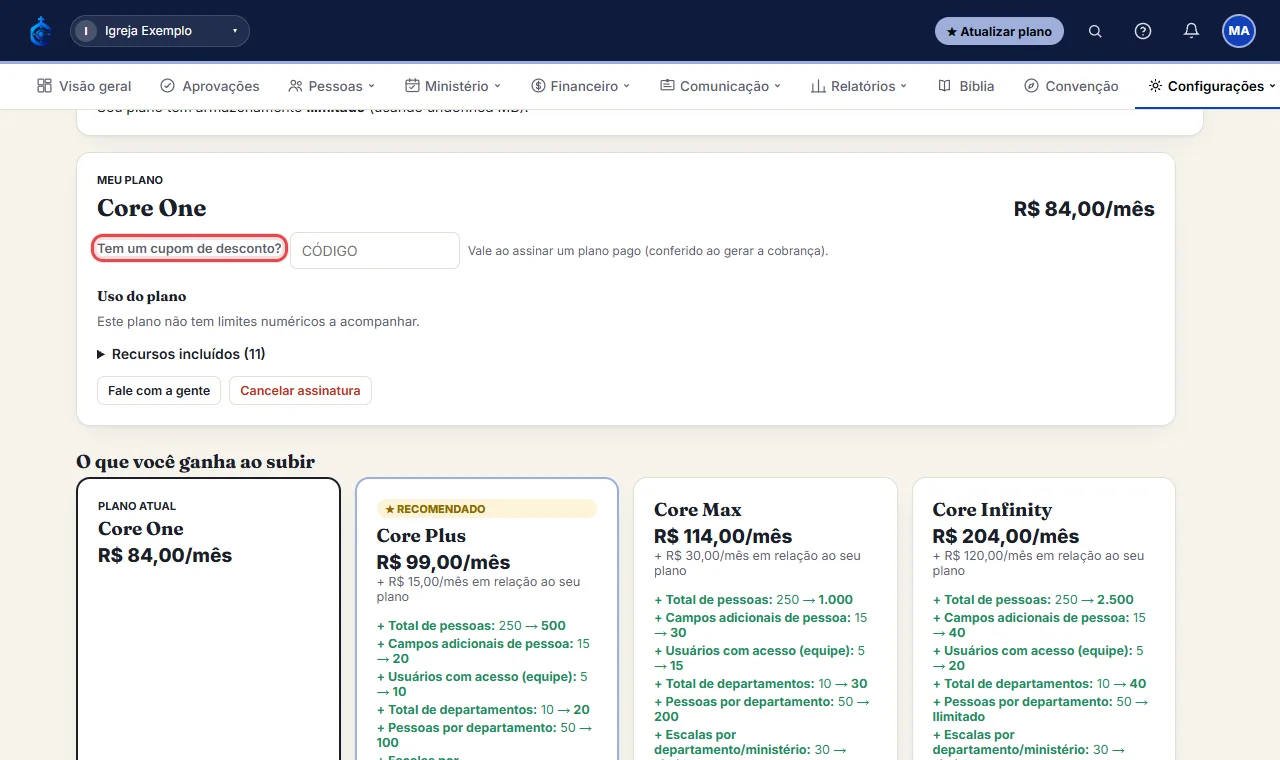Open the Igreja Exemplo church selector dropdown

point(160,31)
